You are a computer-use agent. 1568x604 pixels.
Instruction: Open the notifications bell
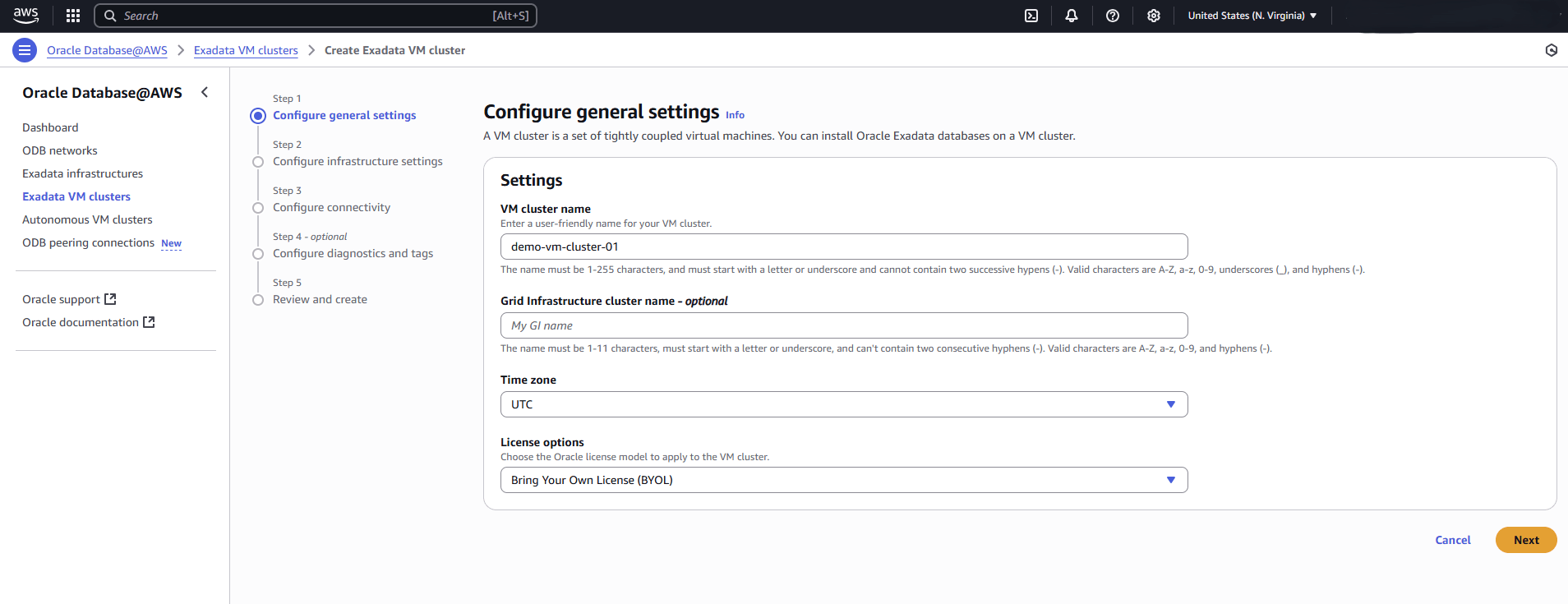[x=1072, y=16]
